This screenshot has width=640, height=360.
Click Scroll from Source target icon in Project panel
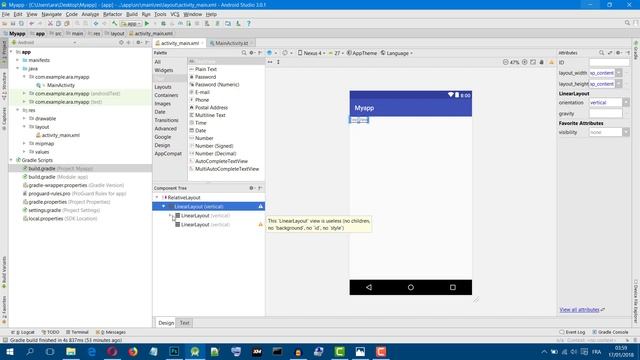[x=121, y=42]
